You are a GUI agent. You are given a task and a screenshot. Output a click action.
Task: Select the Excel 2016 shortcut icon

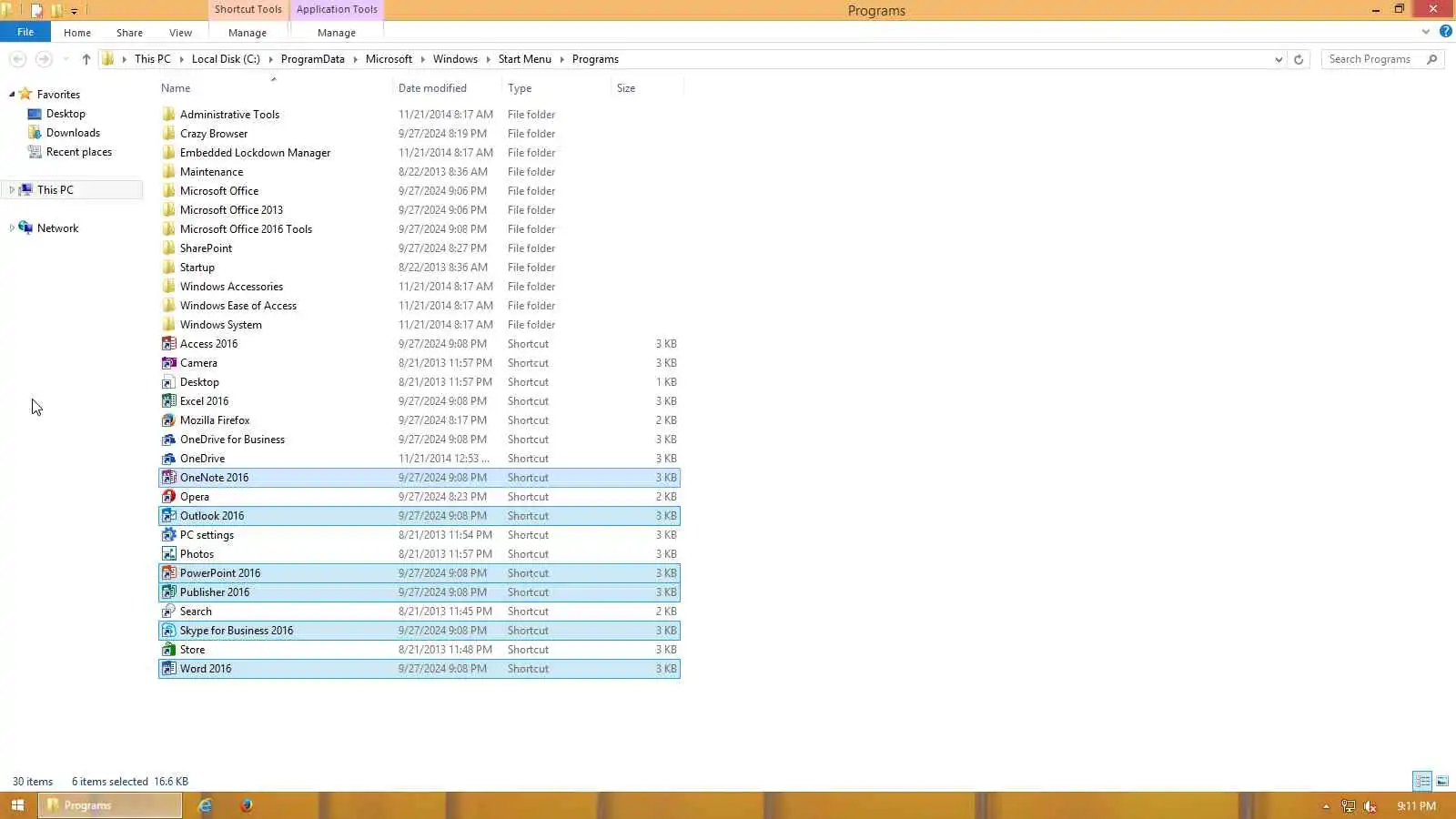(168, 401)
